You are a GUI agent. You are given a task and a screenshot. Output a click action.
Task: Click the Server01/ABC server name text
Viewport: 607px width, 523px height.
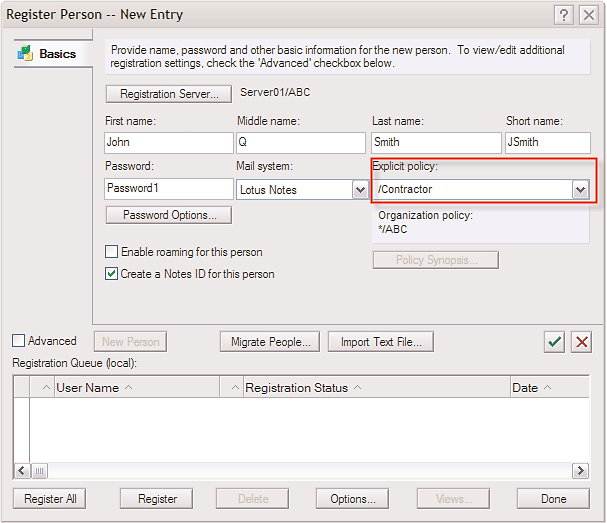pos(275,93)
